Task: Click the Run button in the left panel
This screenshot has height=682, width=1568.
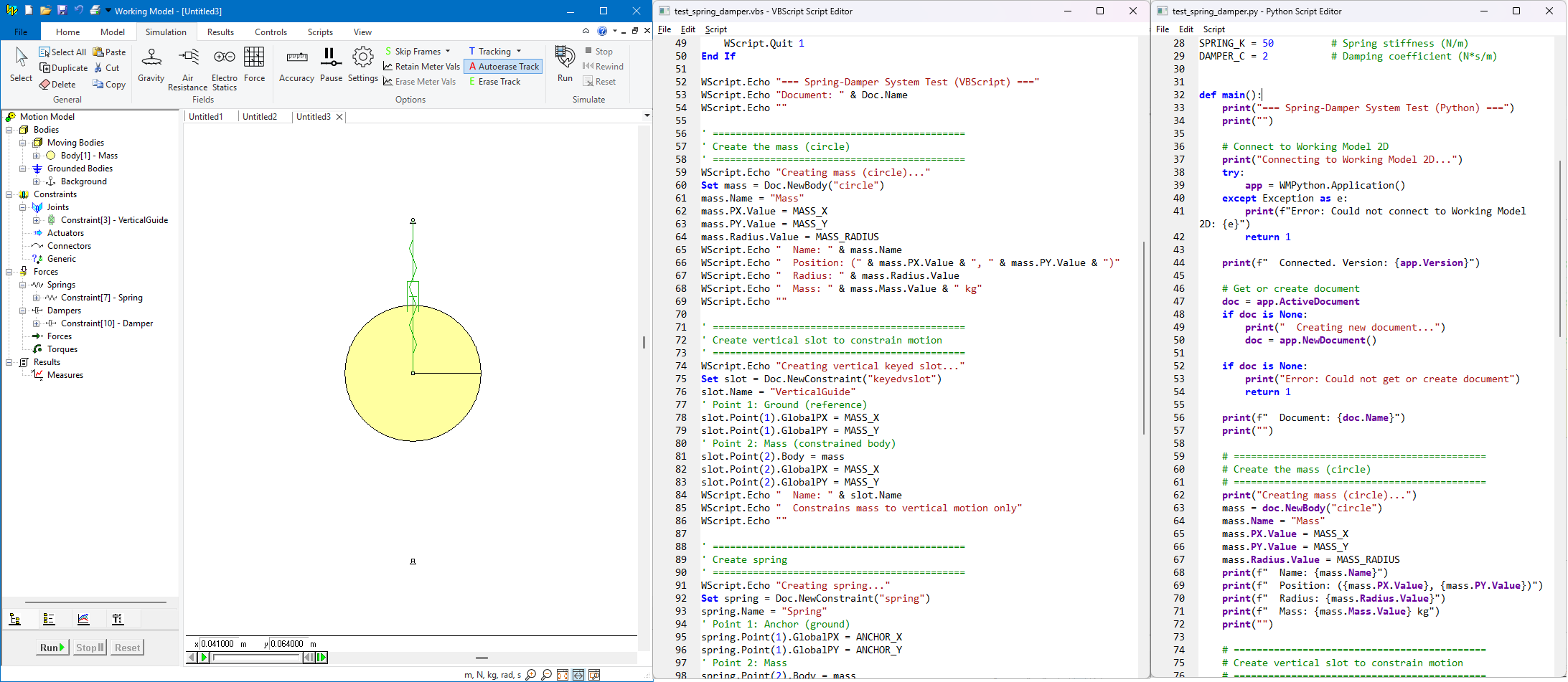Action: tap(51, 647)
